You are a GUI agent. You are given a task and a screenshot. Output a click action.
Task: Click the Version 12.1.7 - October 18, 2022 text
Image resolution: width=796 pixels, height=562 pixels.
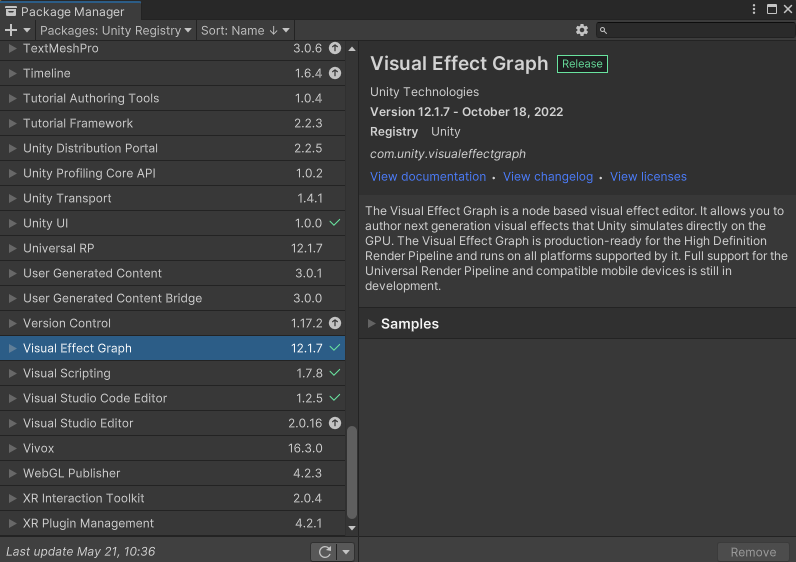pos(467,112)
